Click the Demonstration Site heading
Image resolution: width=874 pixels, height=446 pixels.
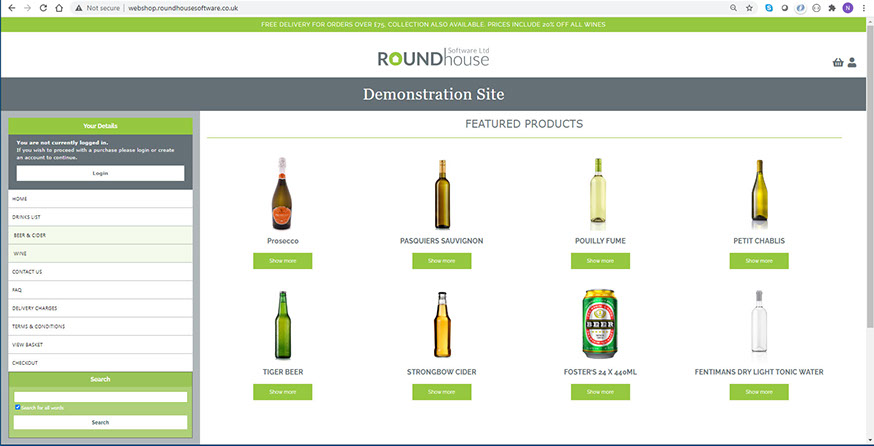[x=434, y=94]
